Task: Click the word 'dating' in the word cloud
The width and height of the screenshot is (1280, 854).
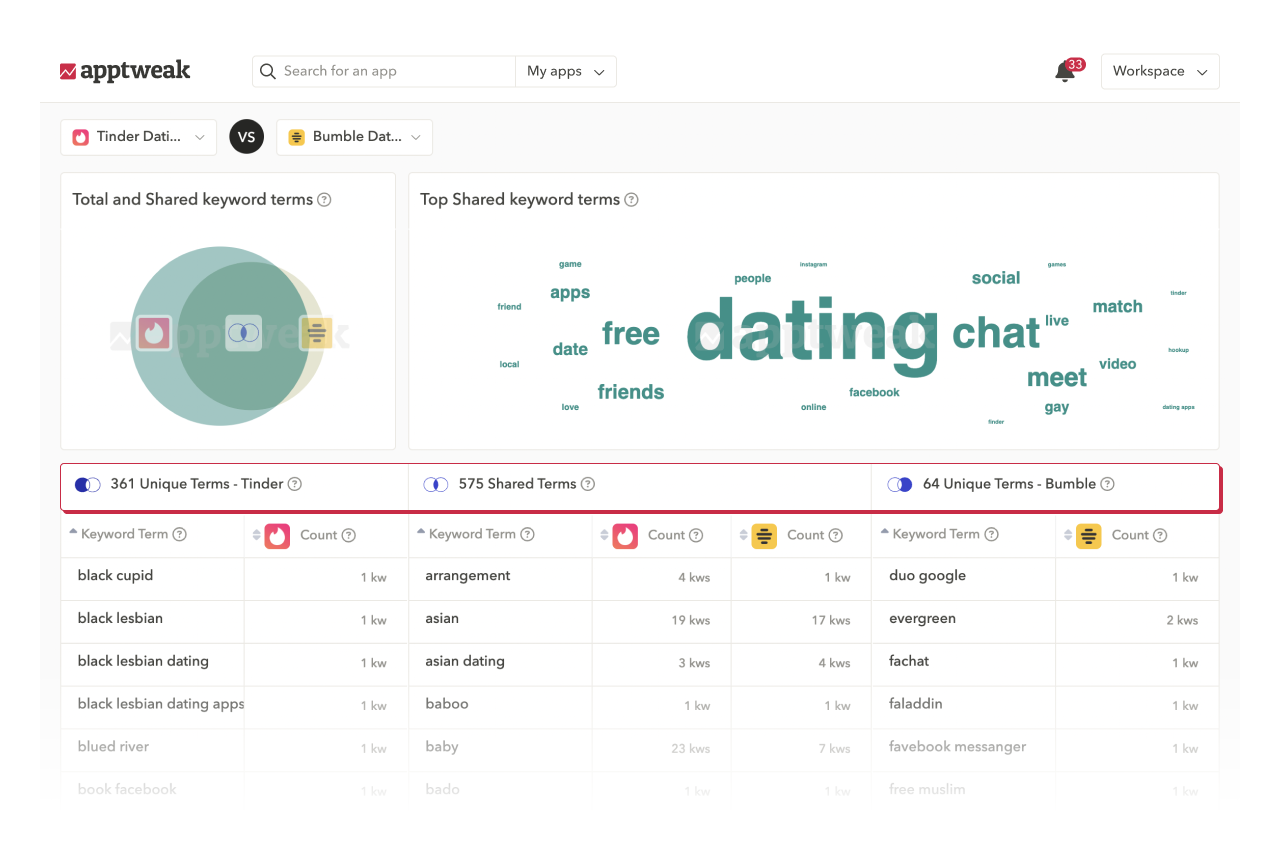Action: click(x=812, y=335)
